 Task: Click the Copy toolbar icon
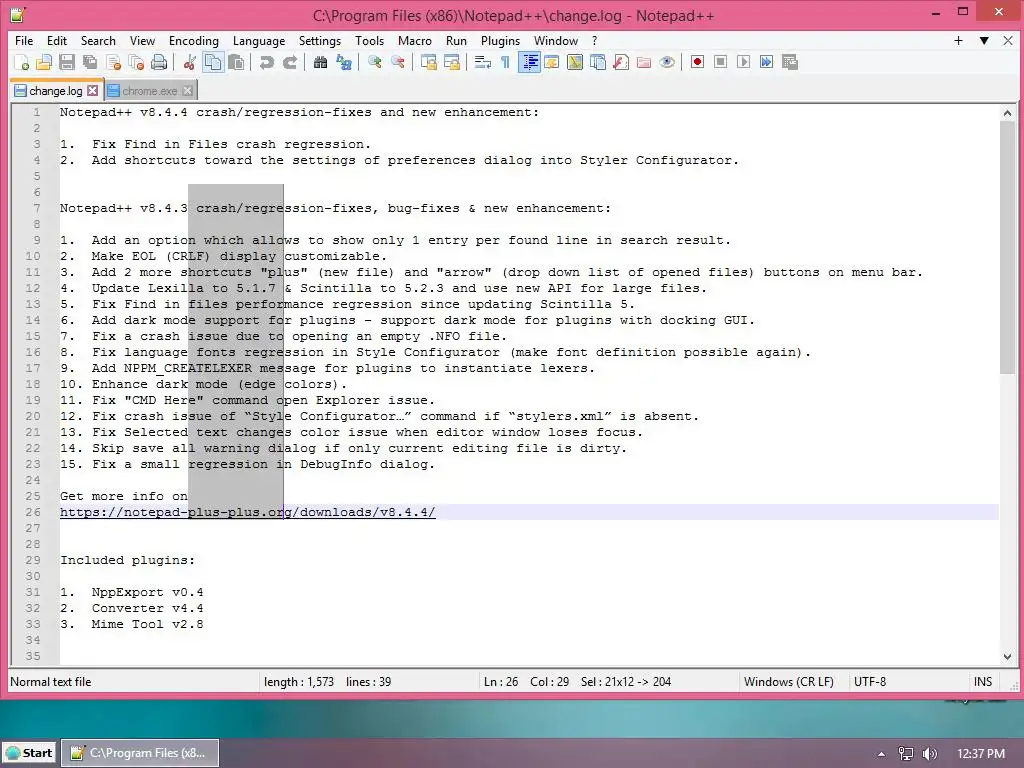pyautogui.click(x=213, y=62)
